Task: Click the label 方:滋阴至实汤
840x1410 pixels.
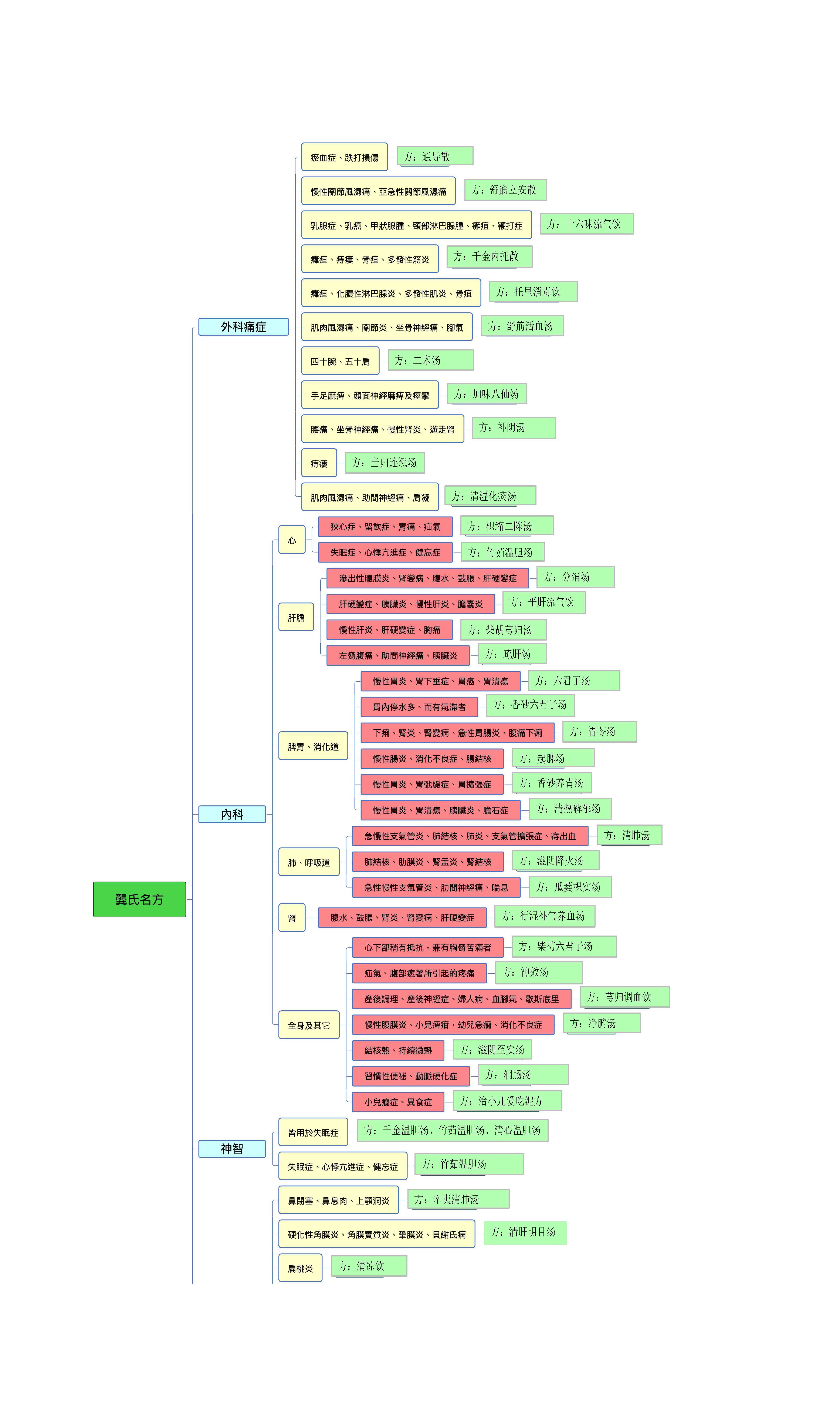Action: click(492, 1049)
